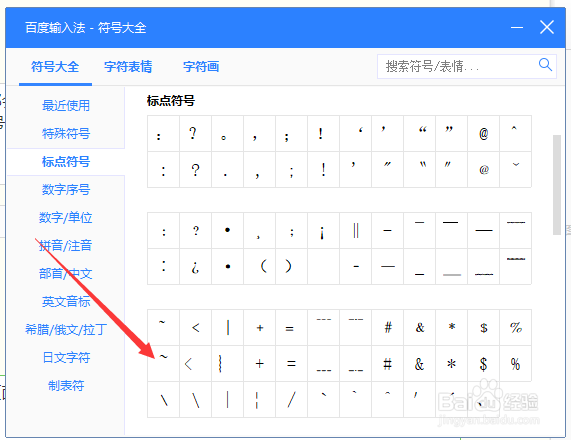Image resolution: width=571 pixels, height=440 pixels.
Task: Close the 百度输入法 符号大全 window
Action: point(547,27)
